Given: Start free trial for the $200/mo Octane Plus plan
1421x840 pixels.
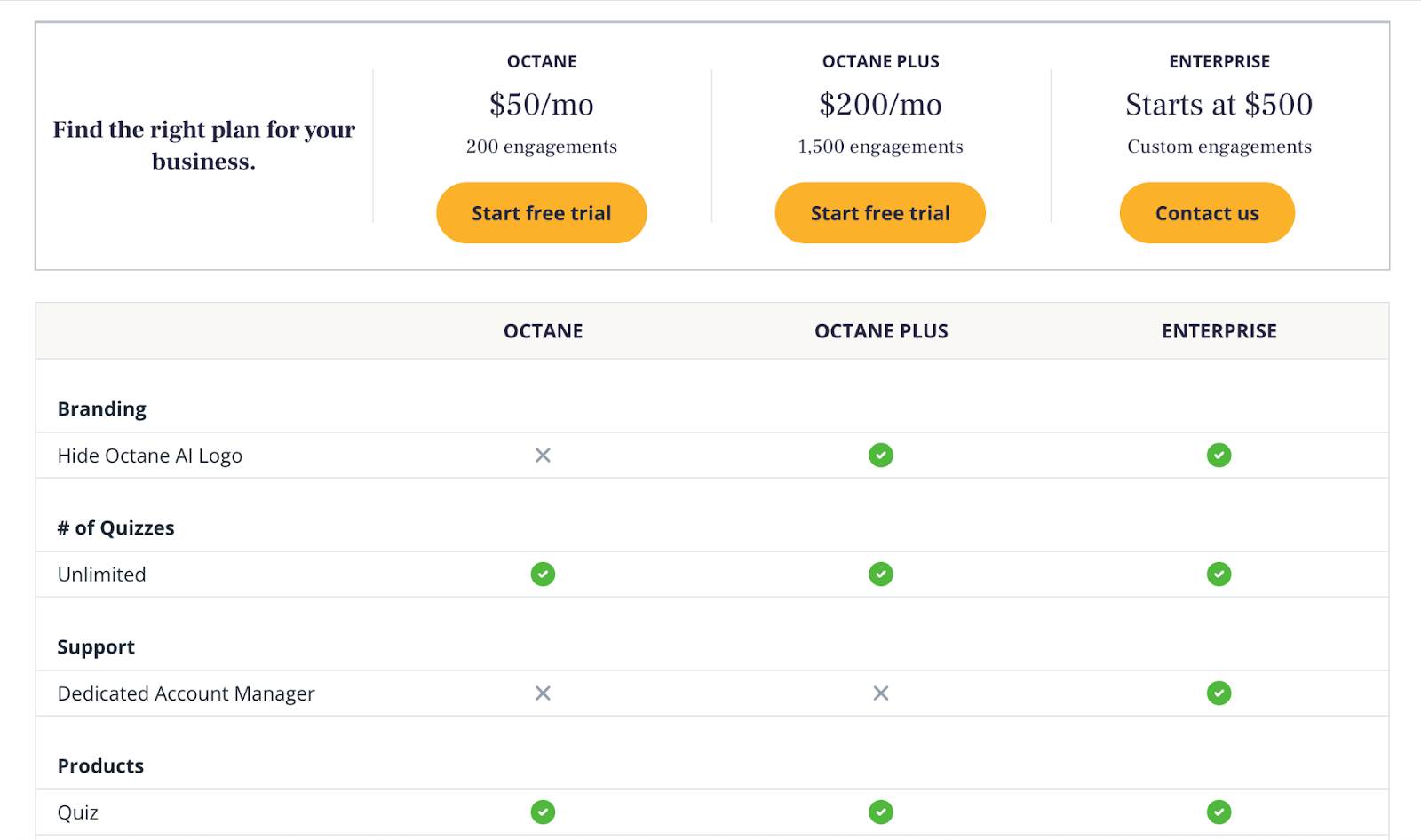Looking at the screenshot, I should pos(880,213).
